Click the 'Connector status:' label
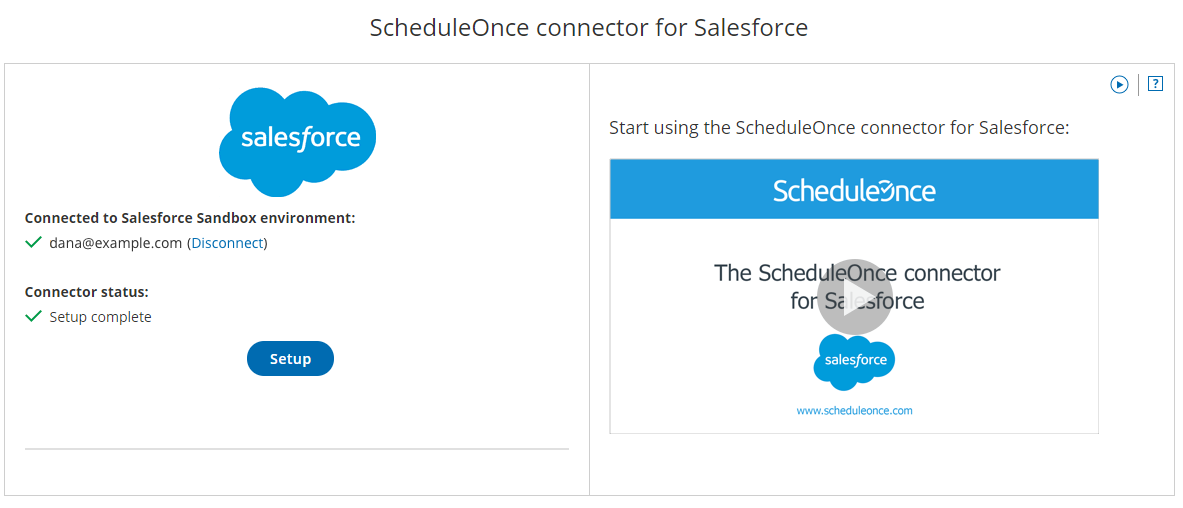1183x508 pixels. point(86,292)
